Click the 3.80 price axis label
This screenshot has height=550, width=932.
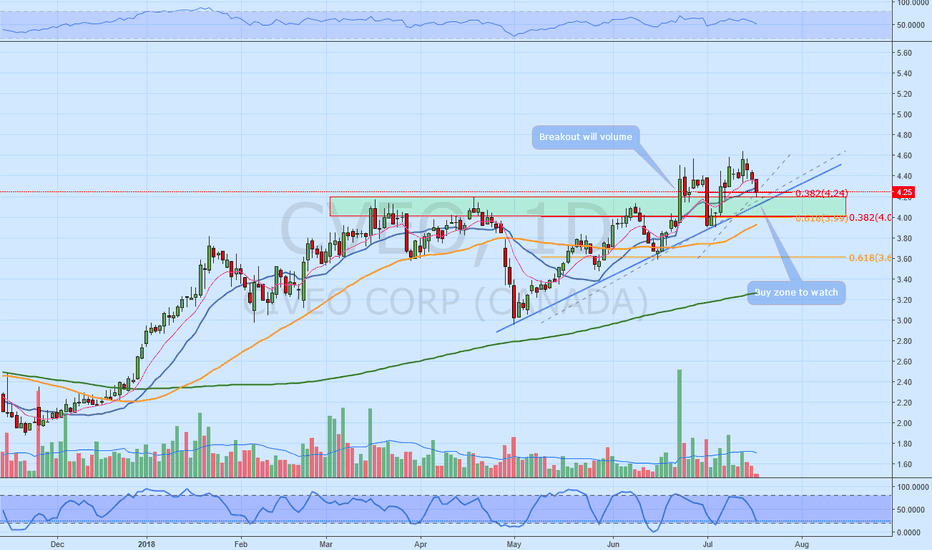pos(903,238)
